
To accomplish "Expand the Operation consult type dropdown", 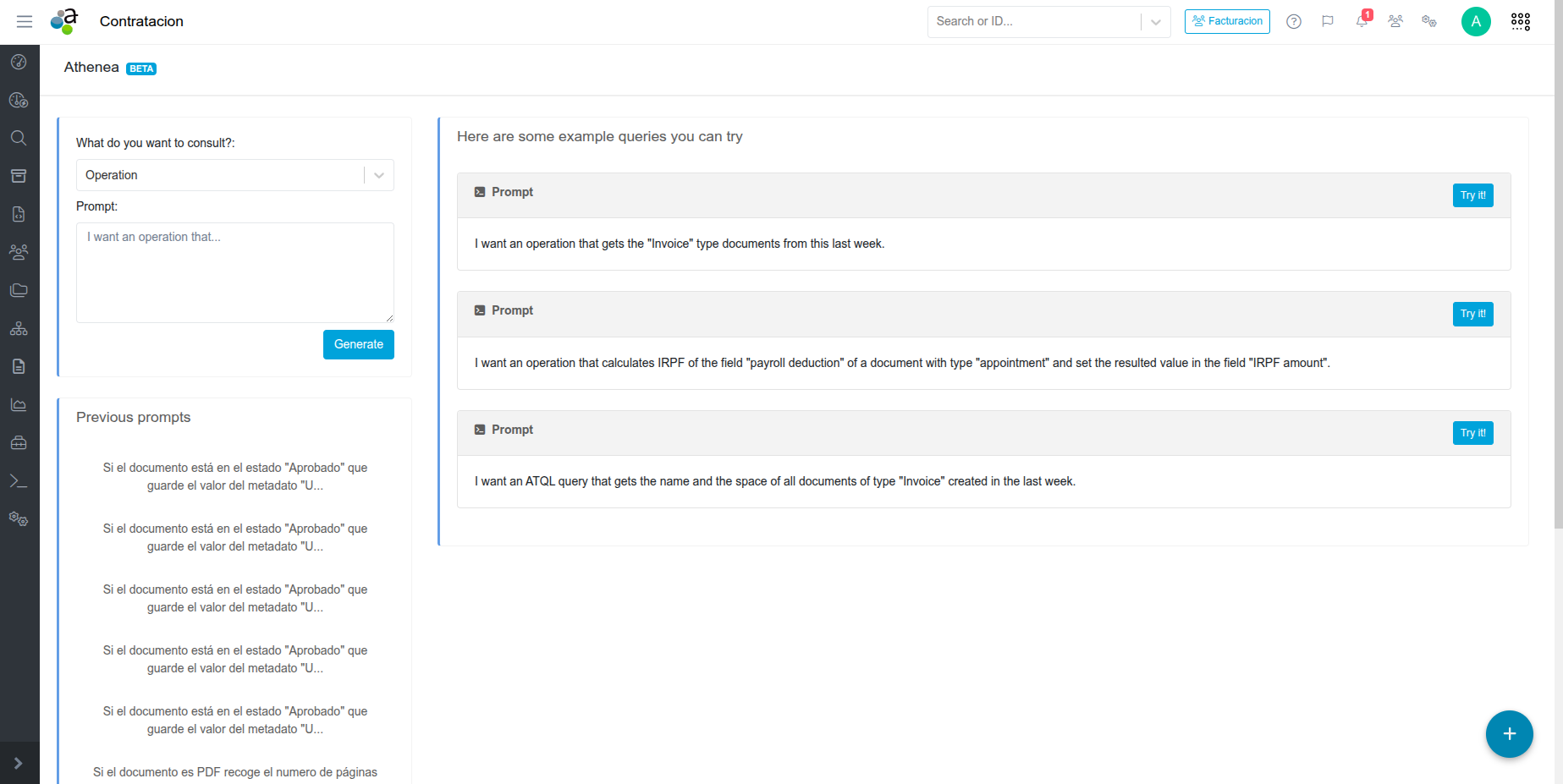I will coord(379,175).
